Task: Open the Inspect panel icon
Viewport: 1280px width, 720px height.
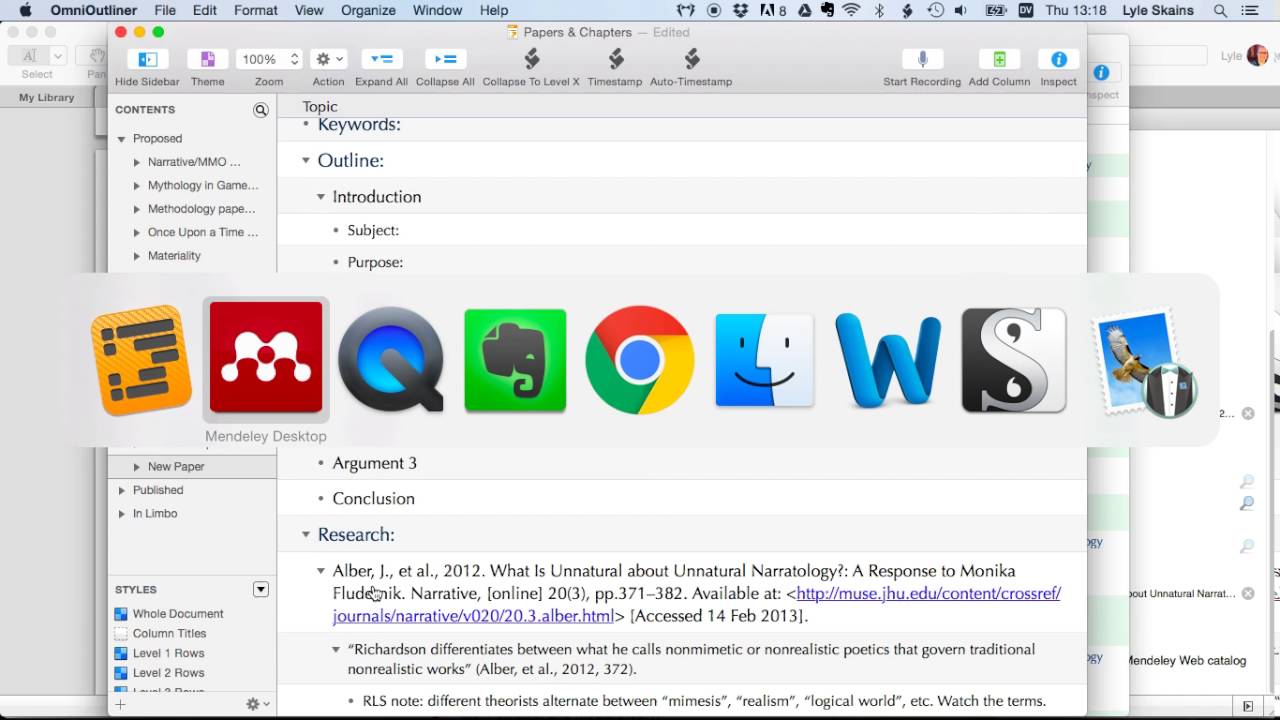Action: click(1058, 59)
